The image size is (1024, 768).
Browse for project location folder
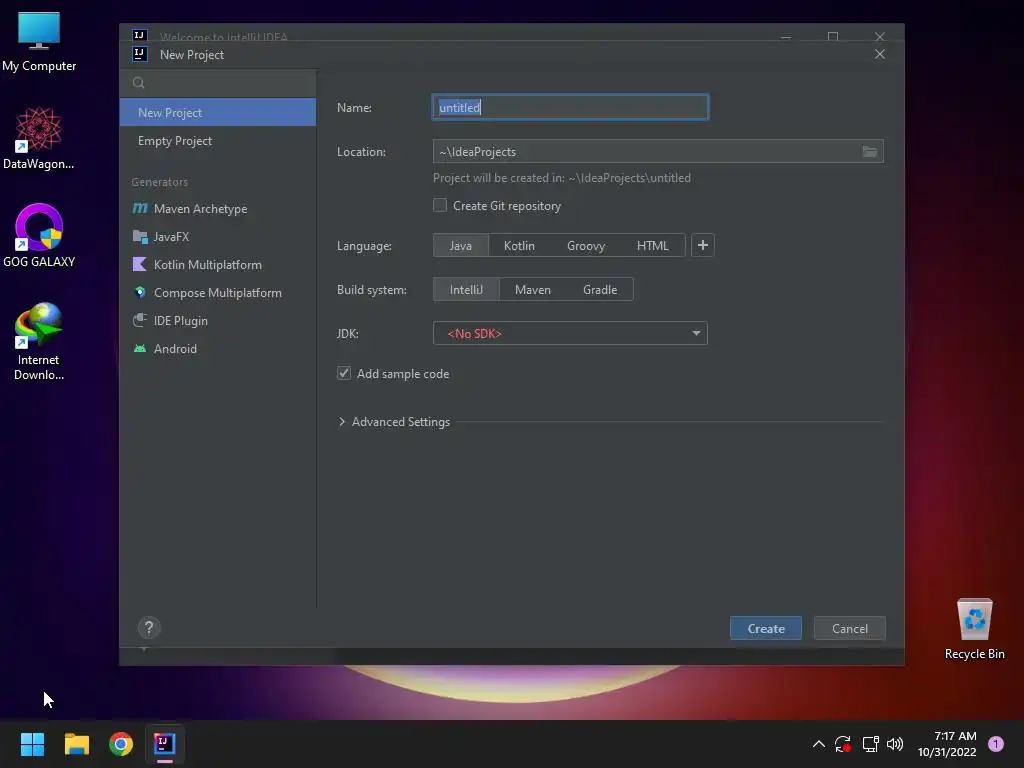point(869,152)
